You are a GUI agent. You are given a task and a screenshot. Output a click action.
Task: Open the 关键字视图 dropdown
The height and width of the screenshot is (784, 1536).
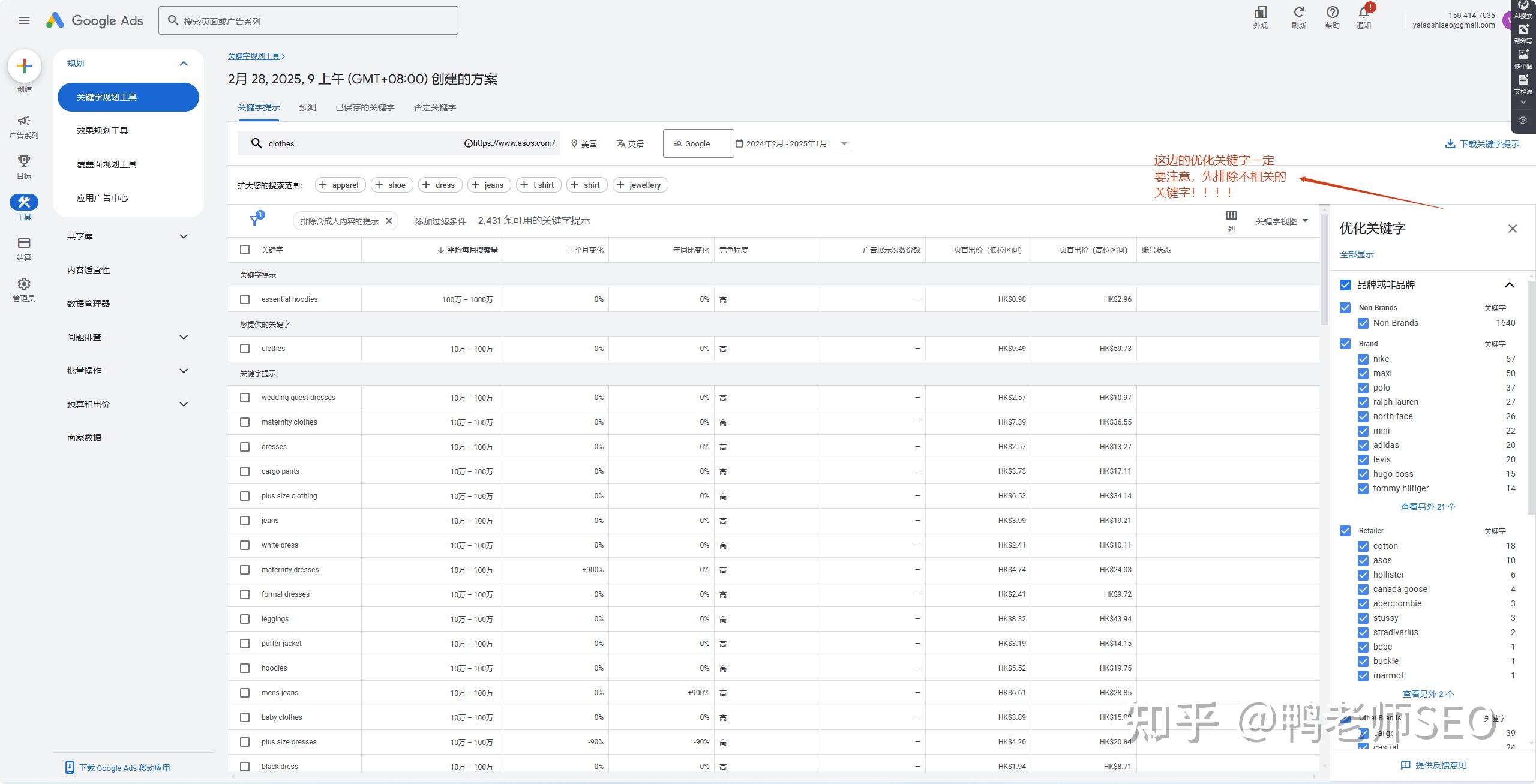click(1281, 221)
